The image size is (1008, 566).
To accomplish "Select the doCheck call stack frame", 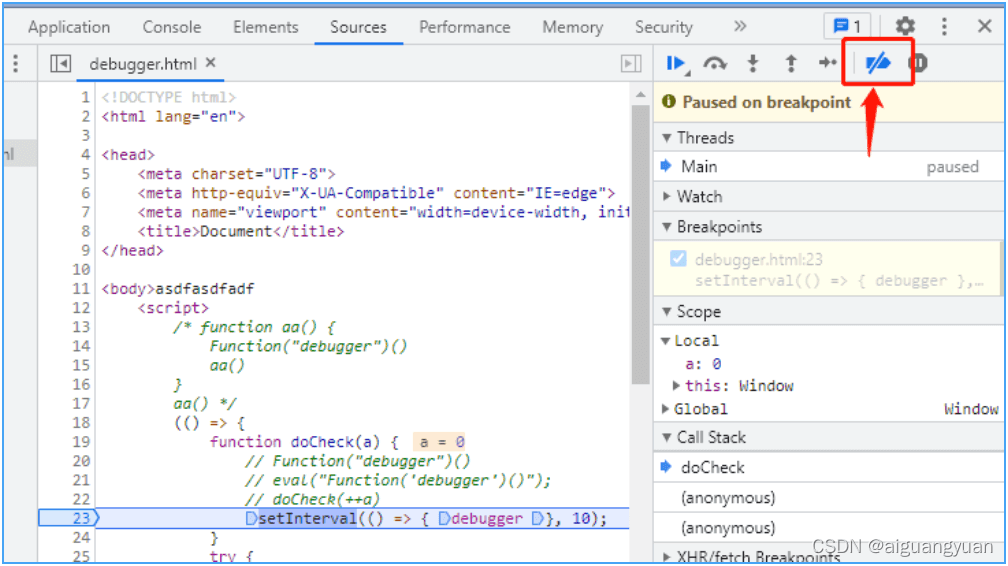I will coord(713,468).
